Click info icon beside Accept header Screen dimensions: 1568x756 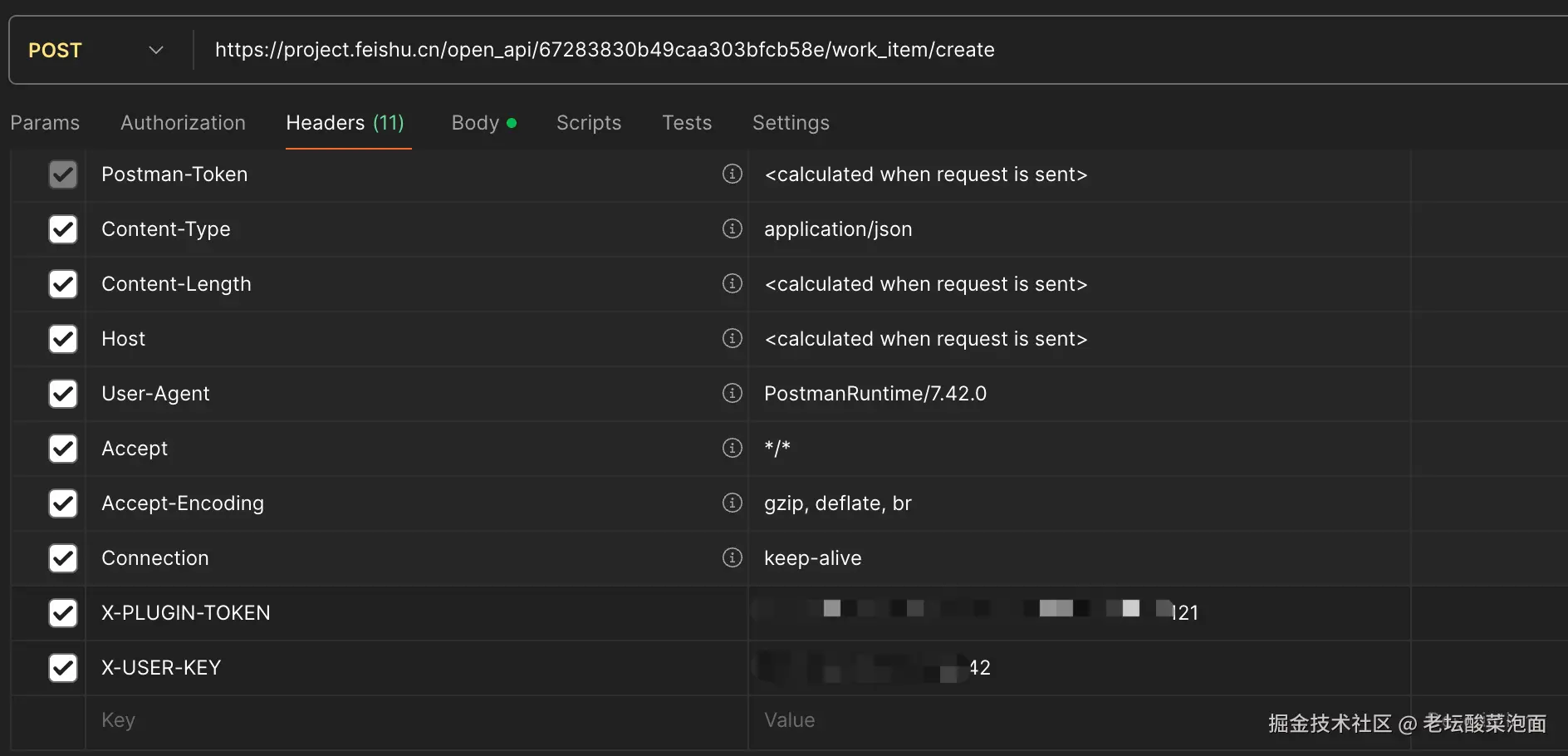(732, 448)
